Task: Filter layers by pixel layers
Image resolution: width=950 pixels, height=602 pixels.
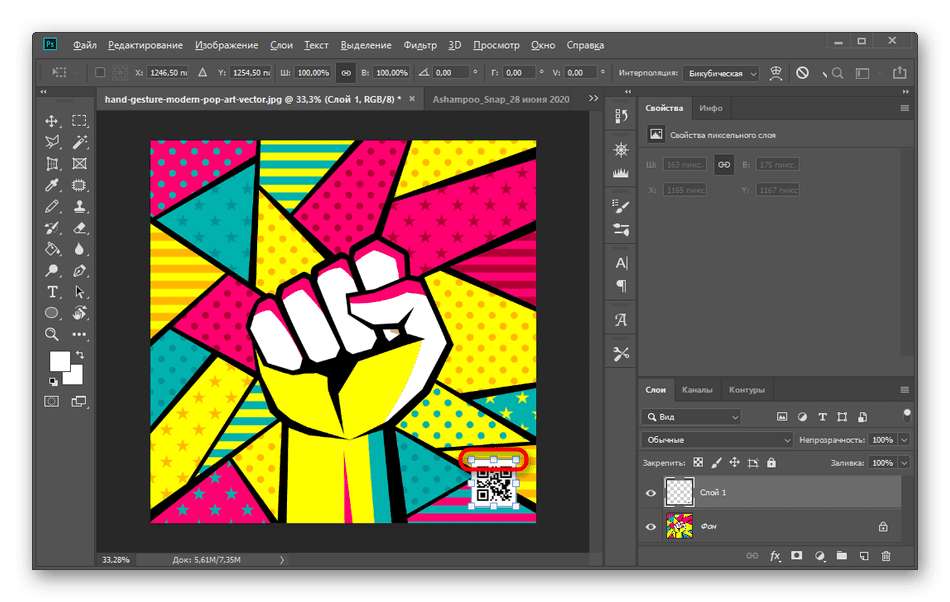Action: click(782, 417)
